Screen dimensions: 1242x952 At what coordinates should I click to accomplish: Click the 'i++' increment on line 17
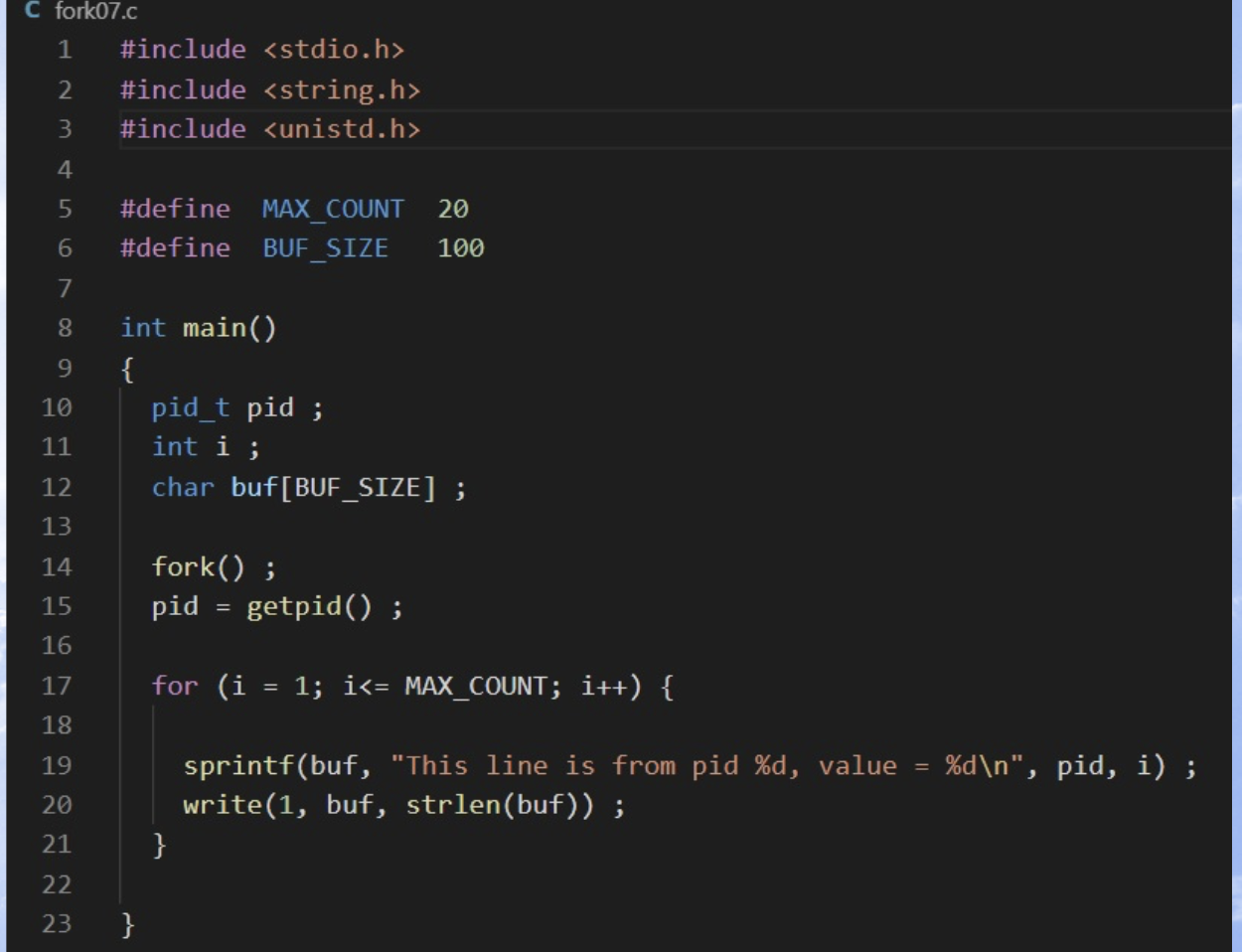click(604, 686)
